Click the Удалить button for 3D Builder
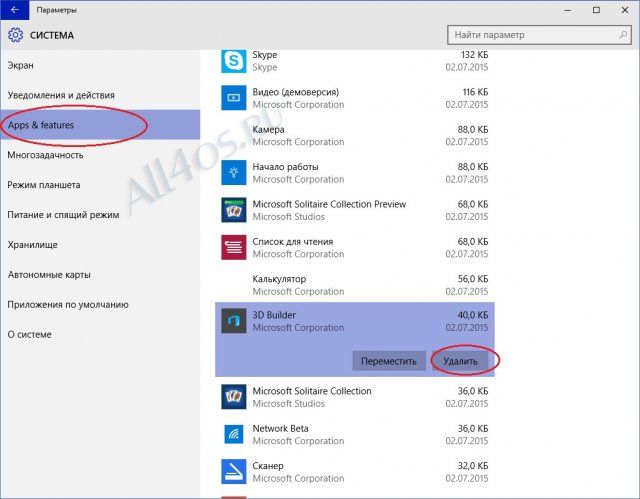Screen dimensions: 640x499 tap(460, 361)
